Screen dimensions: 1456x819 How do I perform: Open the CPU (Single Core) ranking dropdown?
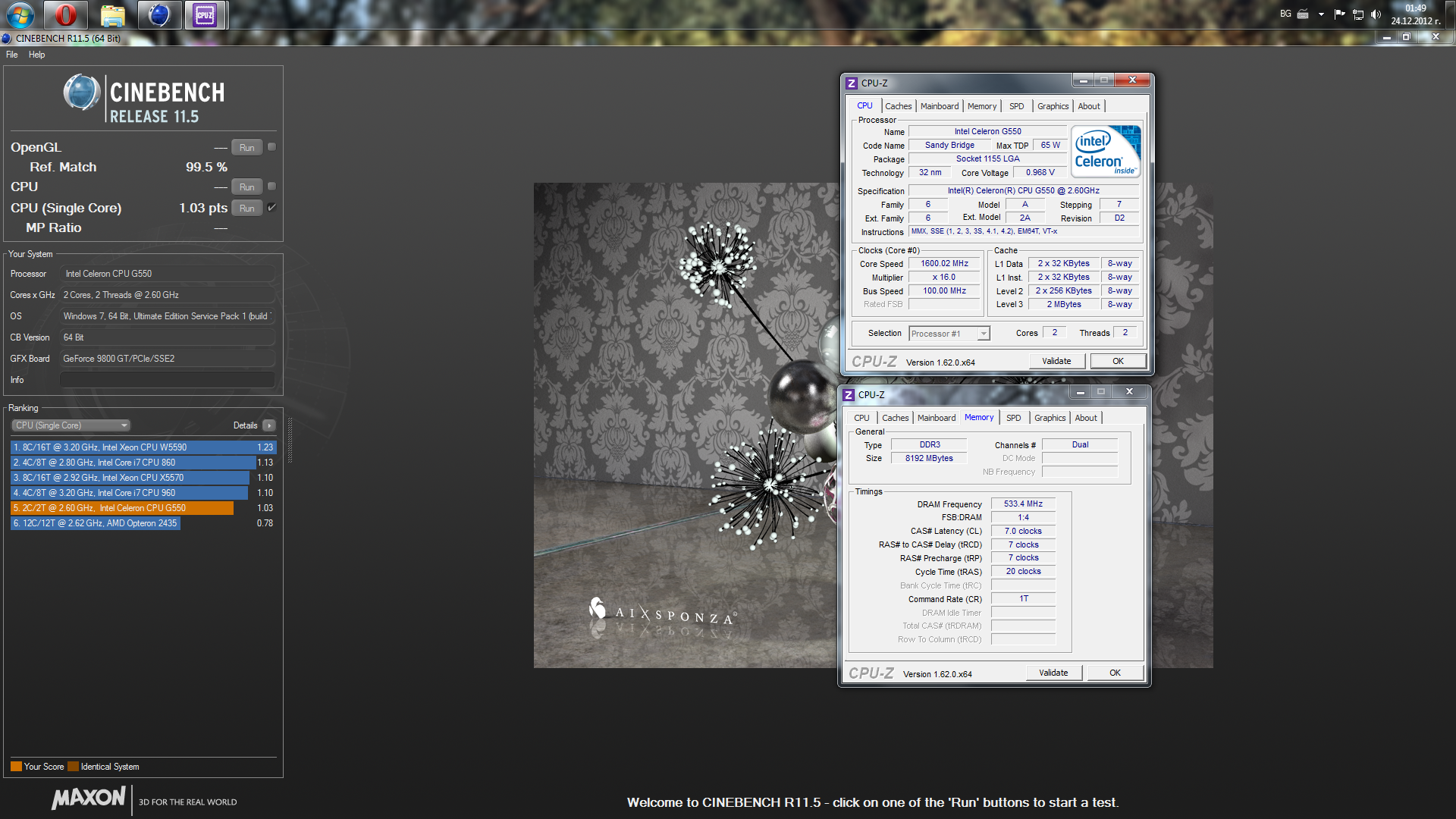(71, 425)
